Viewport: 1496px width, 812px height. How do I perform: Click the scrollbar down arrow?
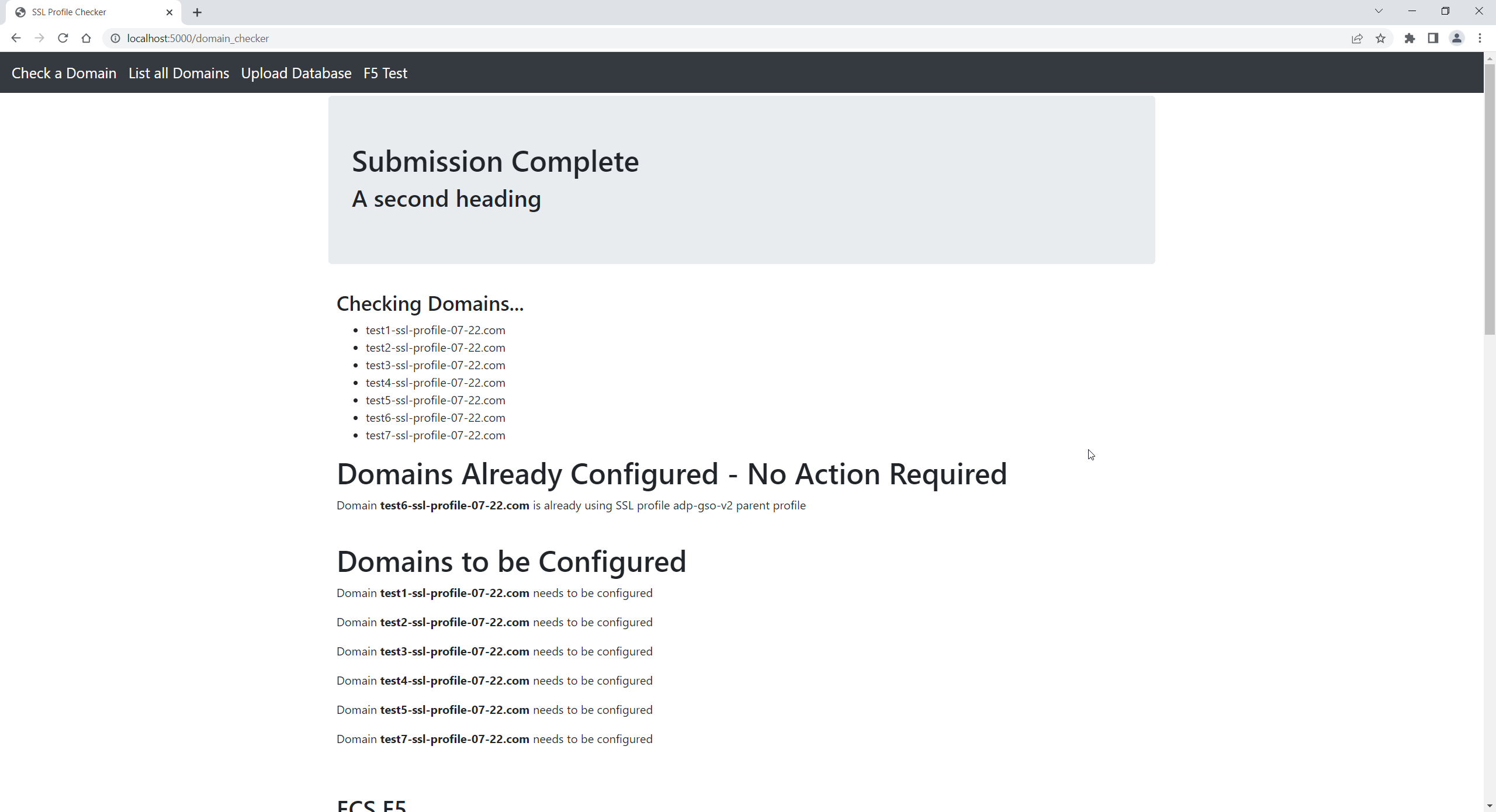click(x=1490, y=806)
